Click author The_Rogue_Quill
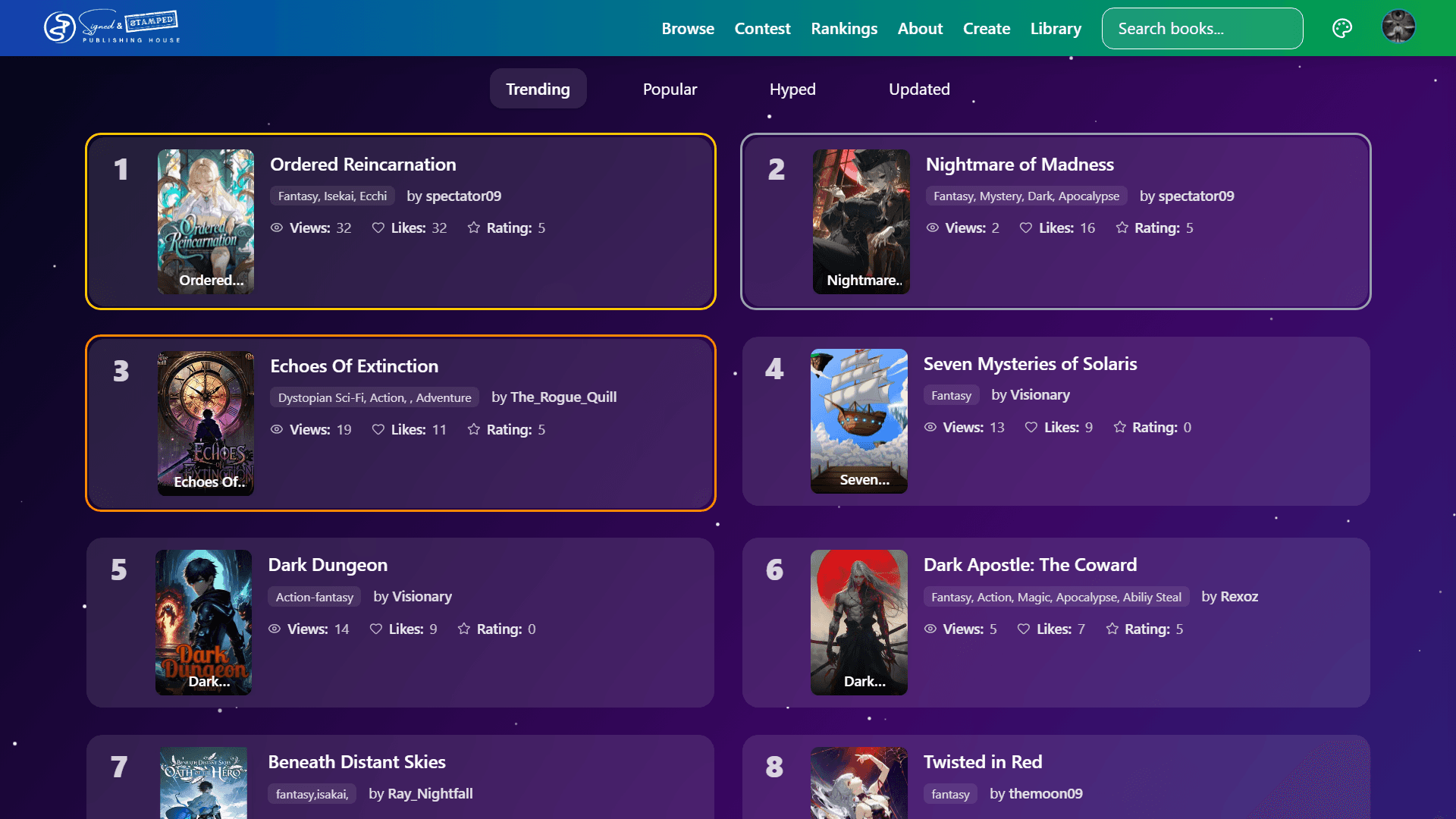This screenshot has width=1456, height=819. 563,397
